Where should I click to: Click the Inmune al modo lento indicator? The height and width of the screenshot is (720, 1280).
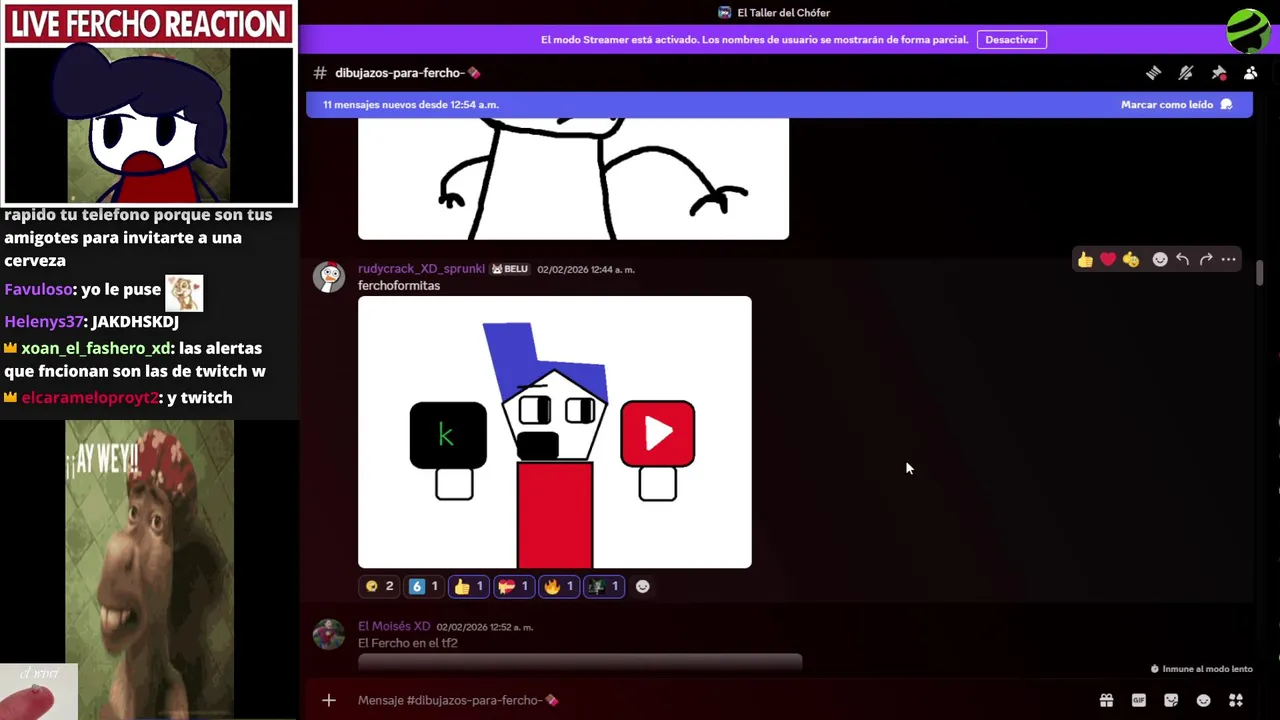[1201, 669]
